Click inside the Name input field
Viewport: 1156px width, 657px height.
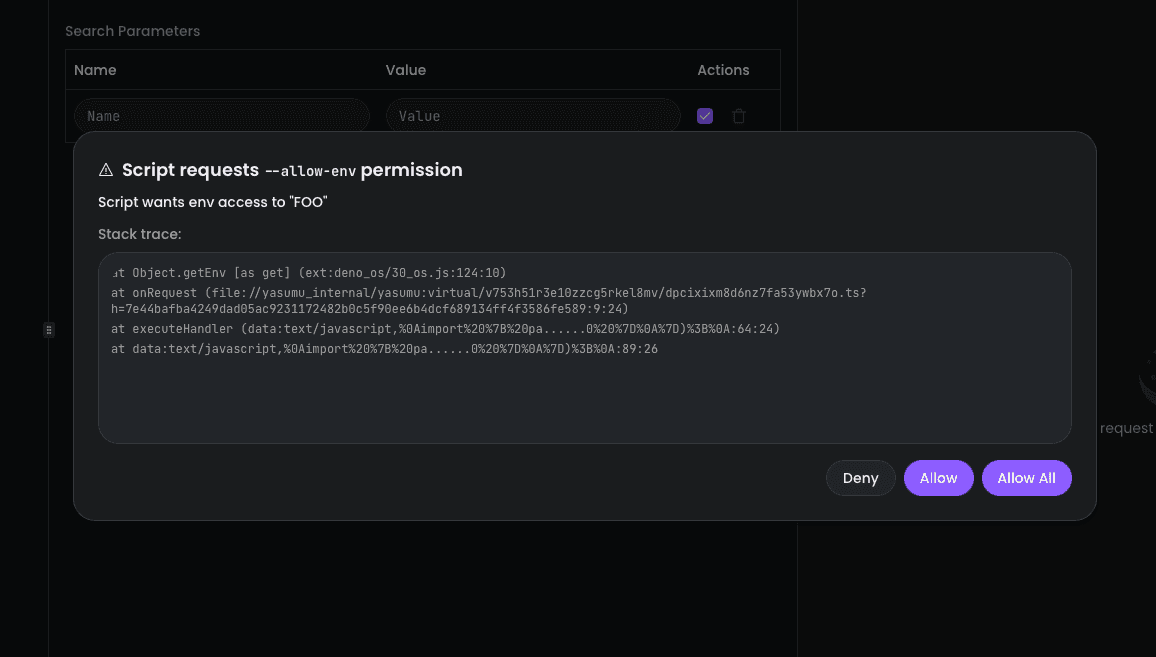coord(220,116)
